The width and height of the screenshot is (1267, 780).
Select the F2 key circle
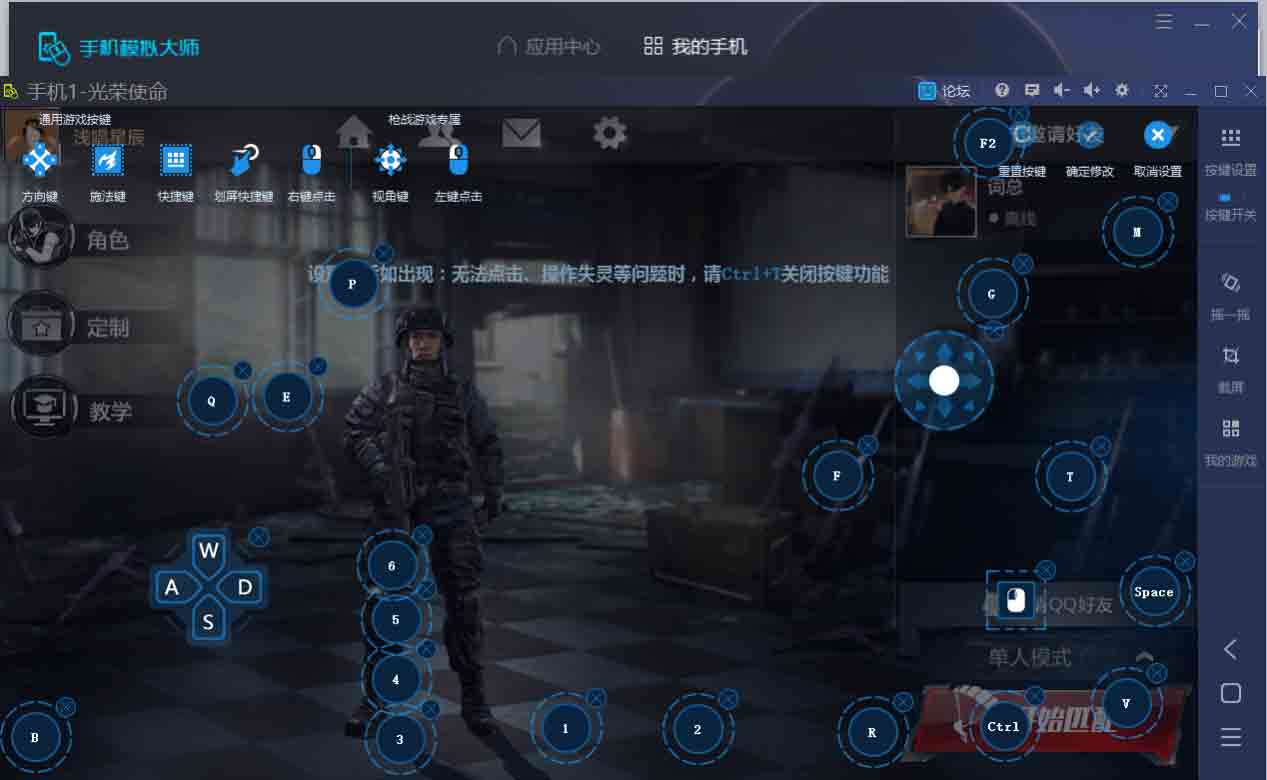988,143
